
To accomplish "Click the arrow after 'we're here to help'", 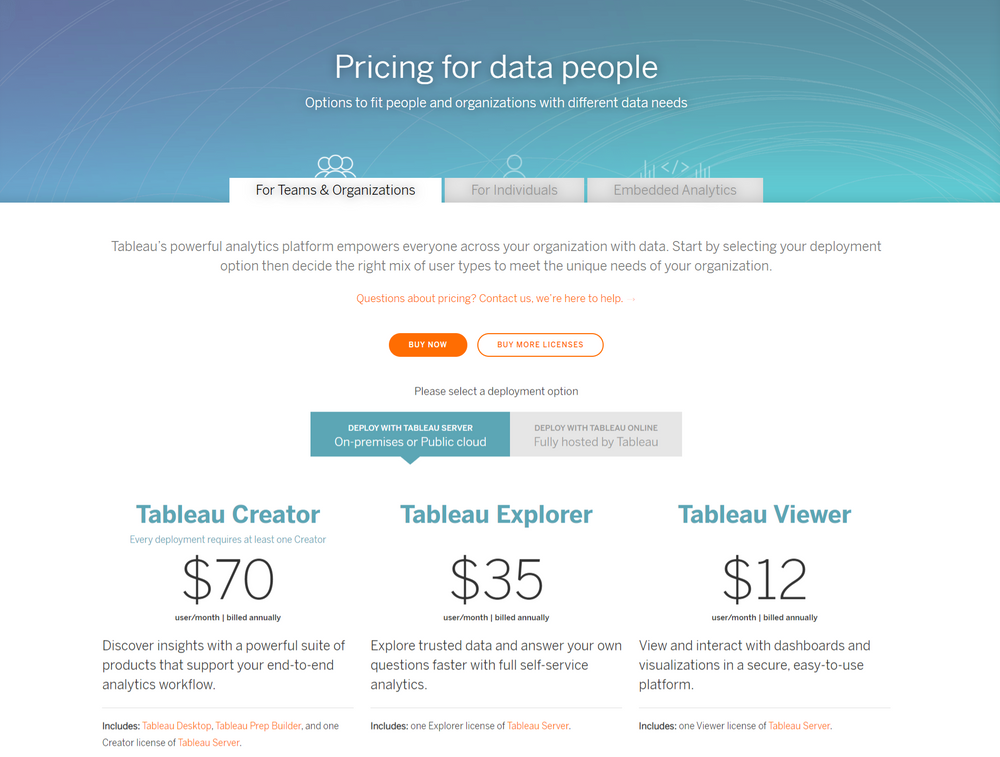I will point(633,298).
